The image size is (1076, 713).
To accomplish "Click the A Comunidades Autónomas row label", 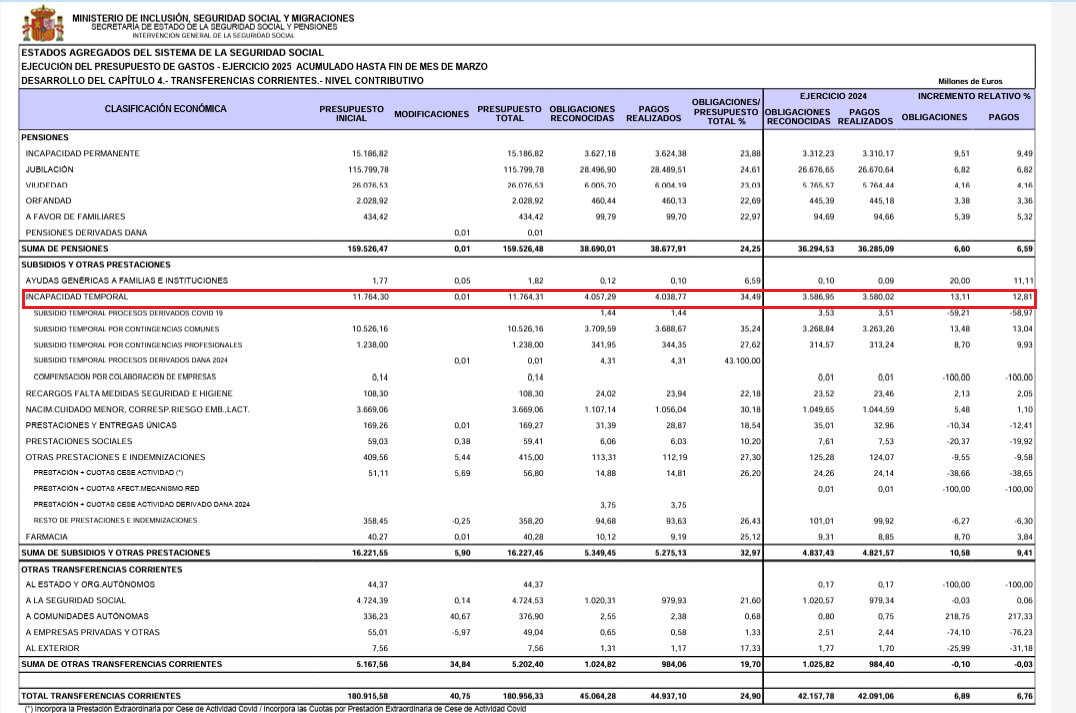I will (x=87, y=616).
